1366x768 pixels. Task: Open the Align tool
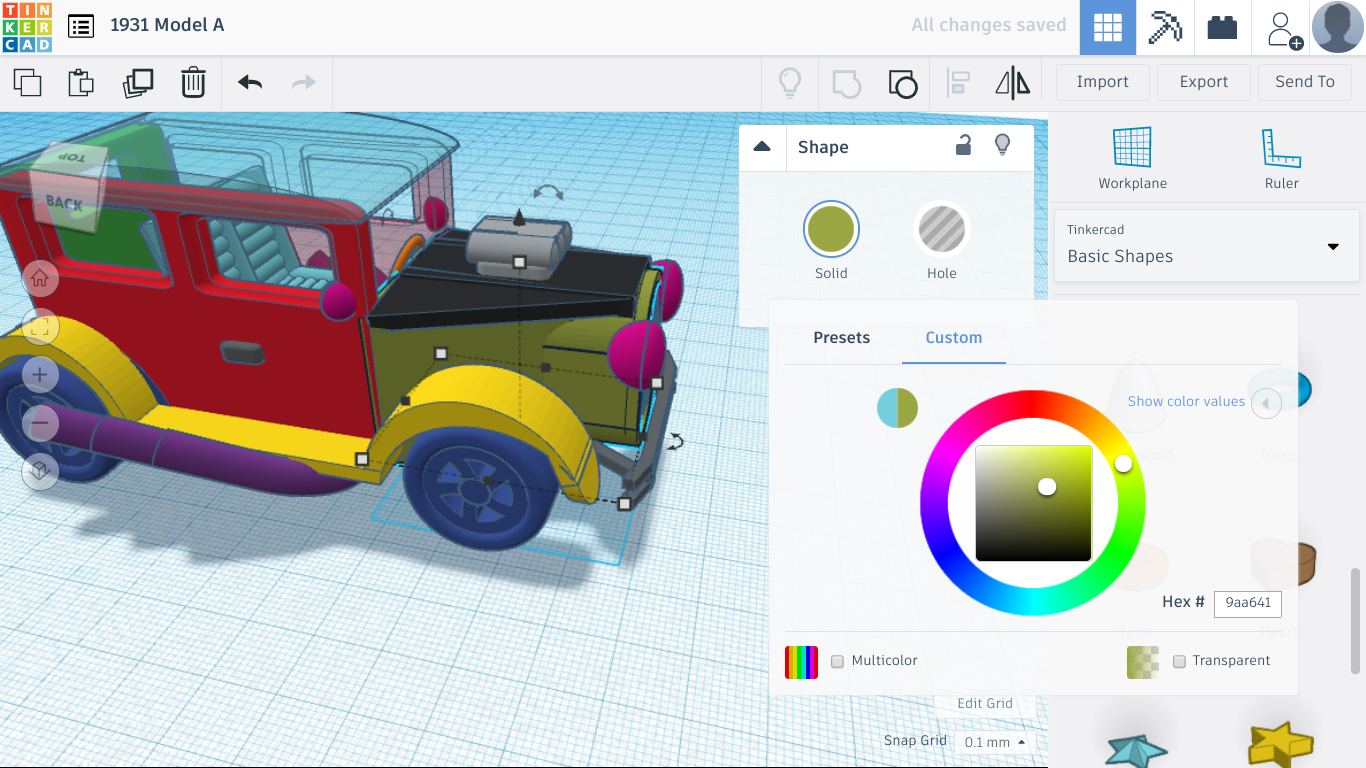click(958, 83)
